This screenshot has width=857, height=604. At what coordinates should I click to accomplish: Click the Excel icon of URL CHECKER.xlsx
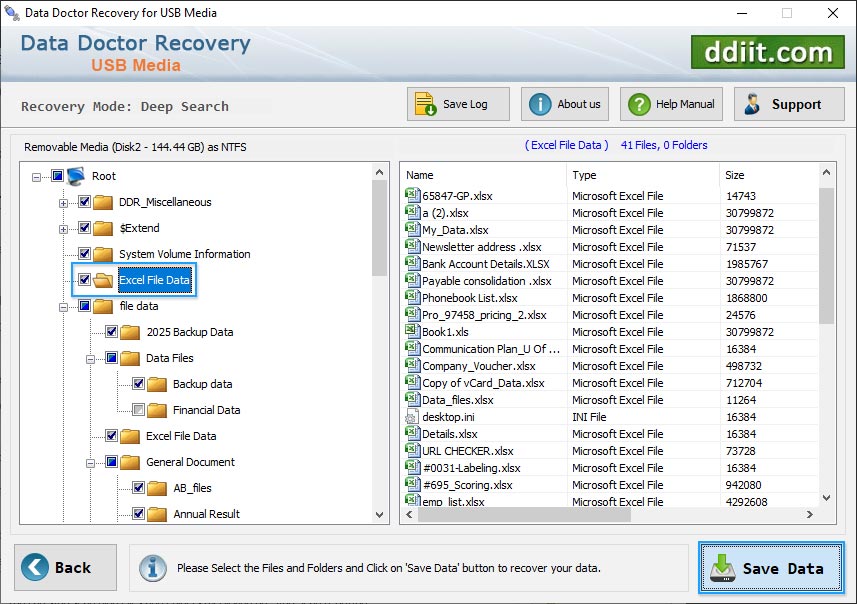412,450
